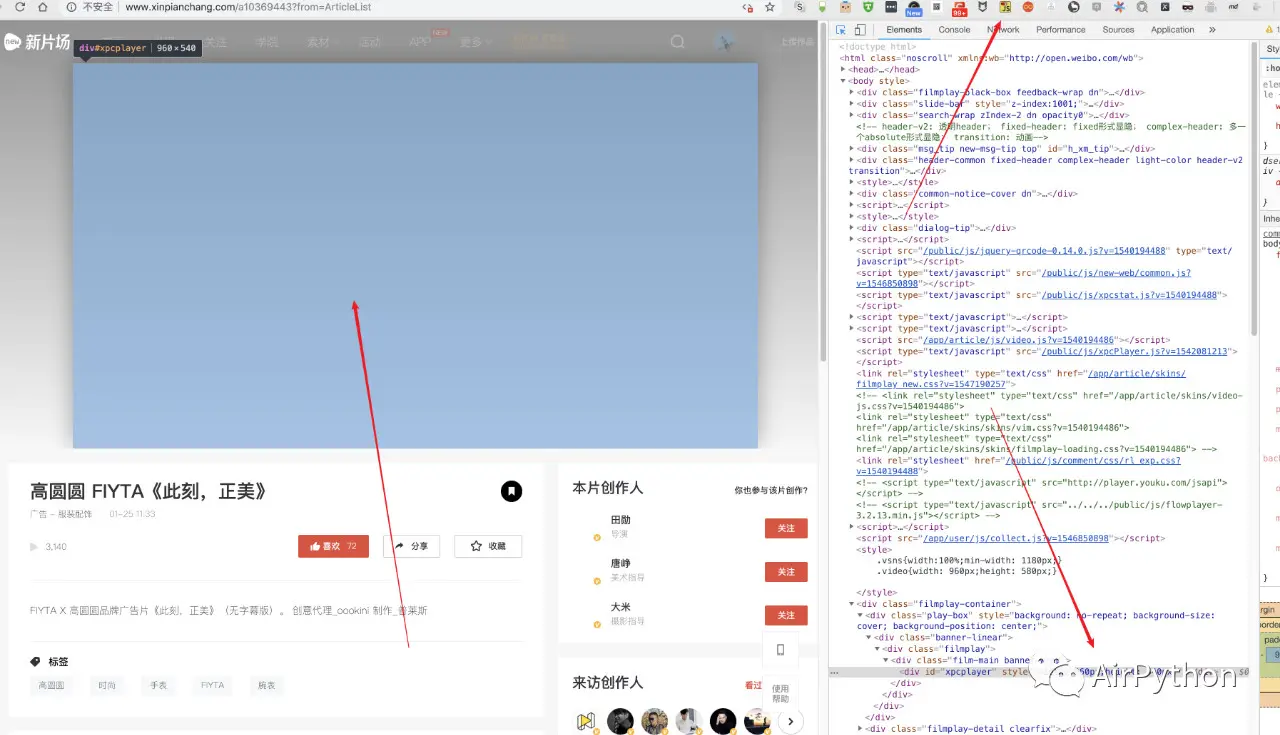Open the first visiting creator avatar
Viewport: 1280px width, 735px height.
(586, 721)
